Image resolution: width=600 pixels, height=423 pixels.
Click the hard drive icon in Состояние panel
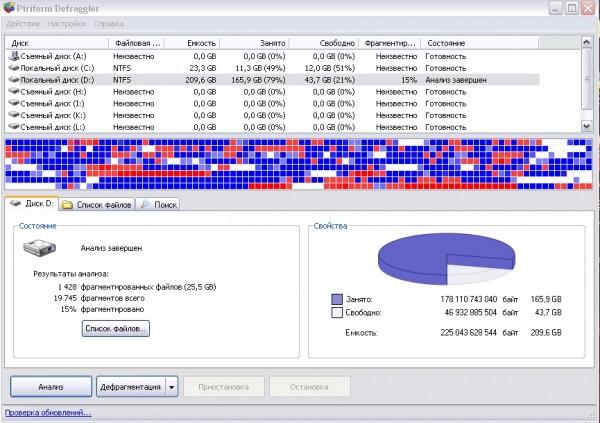tap(39, 248)
